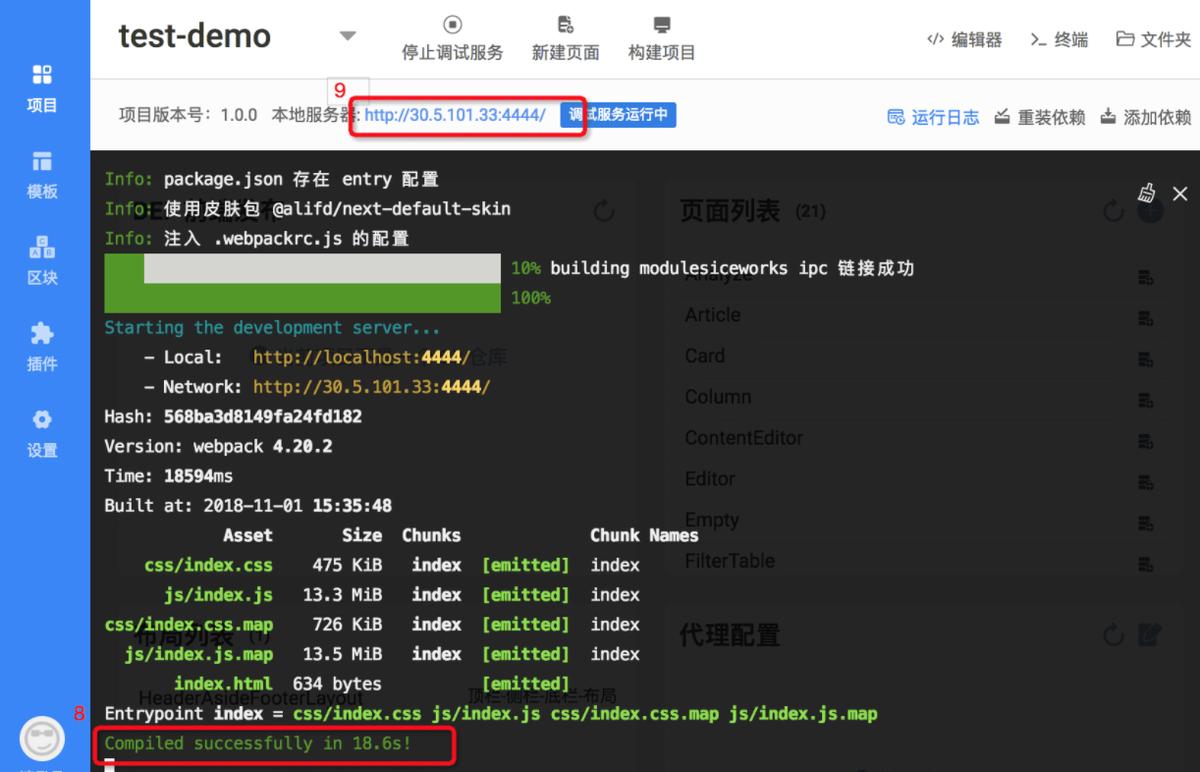Open the project folder with the 文件夹 icon

click(x=1150, y=40)
